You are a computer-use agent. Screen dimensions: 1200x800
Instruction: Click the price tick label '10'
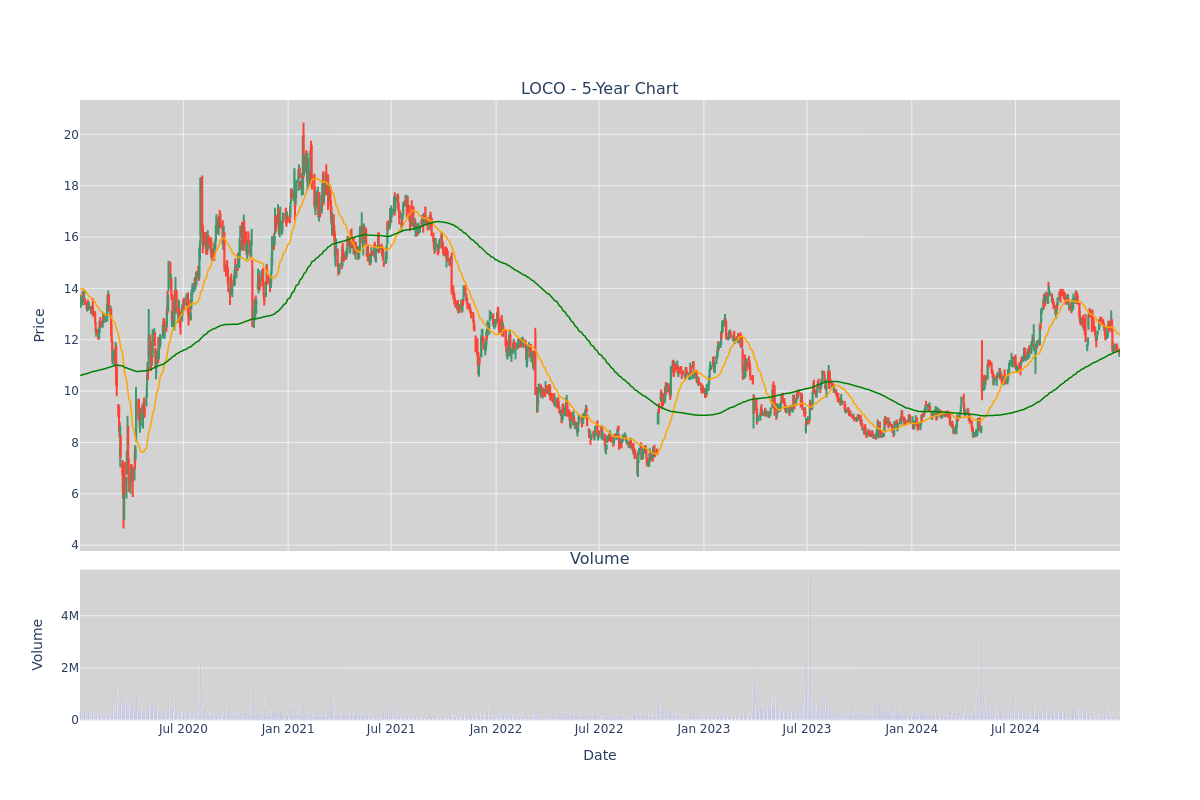pos(71,391)
